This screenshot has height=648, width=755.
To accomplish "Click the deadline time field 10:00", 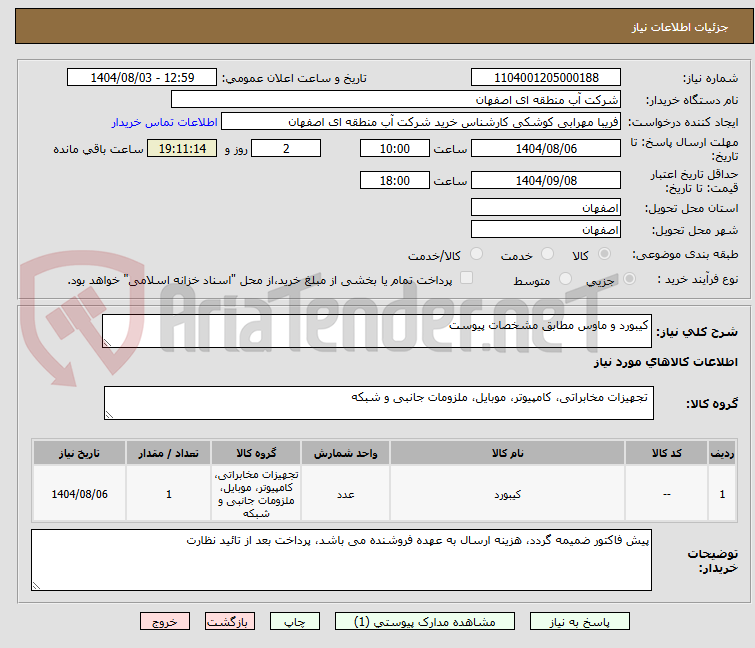I will click(395, 148).
